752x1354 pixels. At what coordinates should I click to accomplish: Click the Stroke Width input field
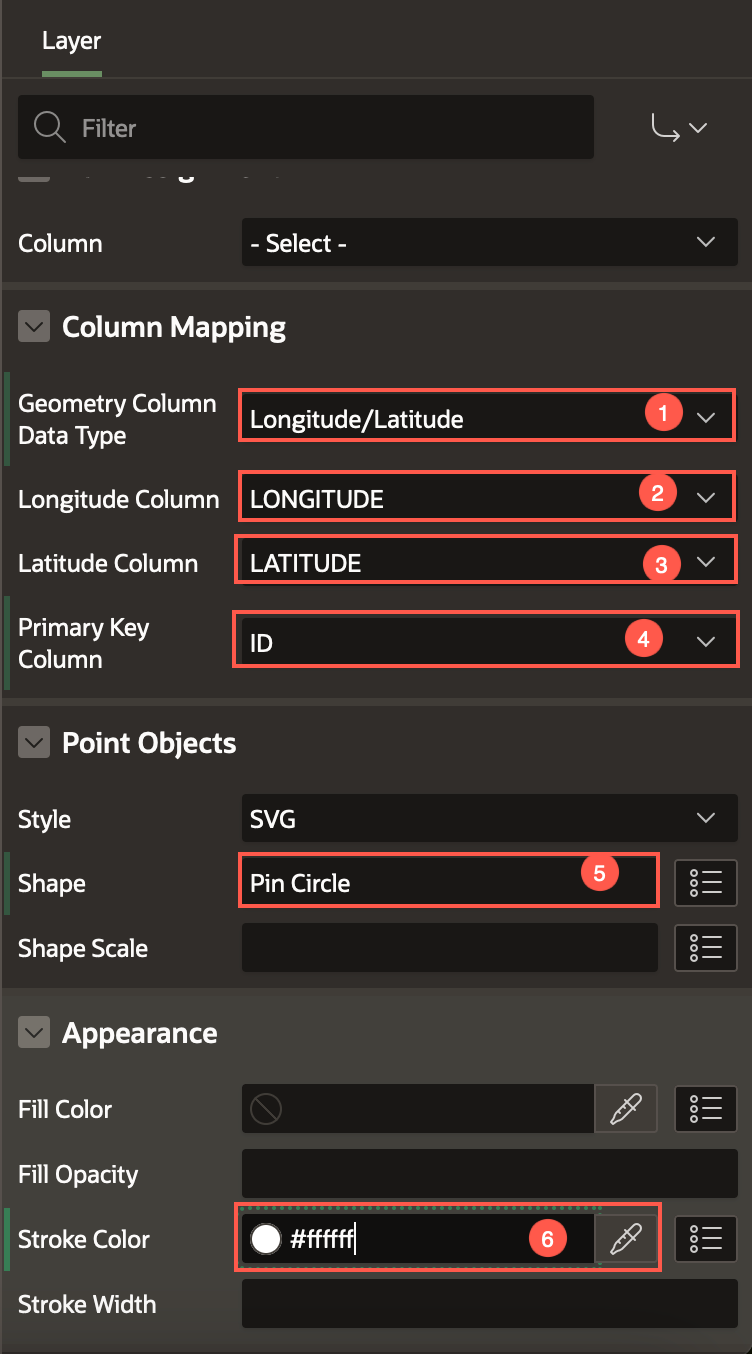(x=488, y=1304)
